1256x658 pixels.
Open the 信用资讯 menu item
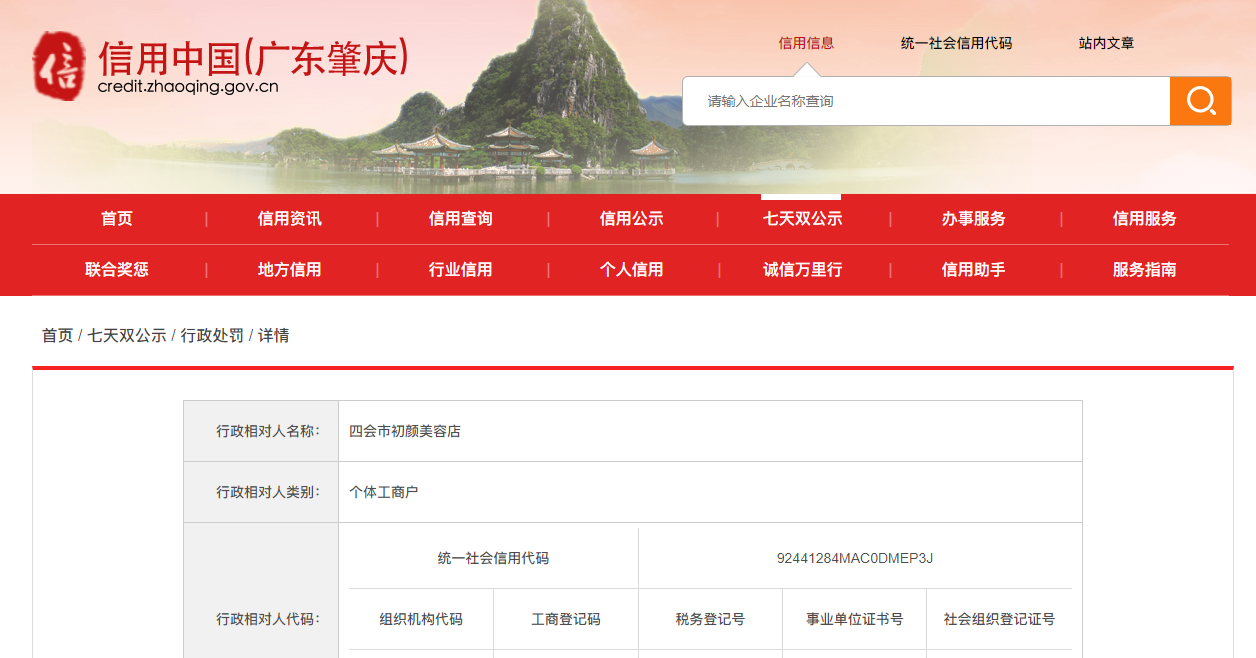289,219
